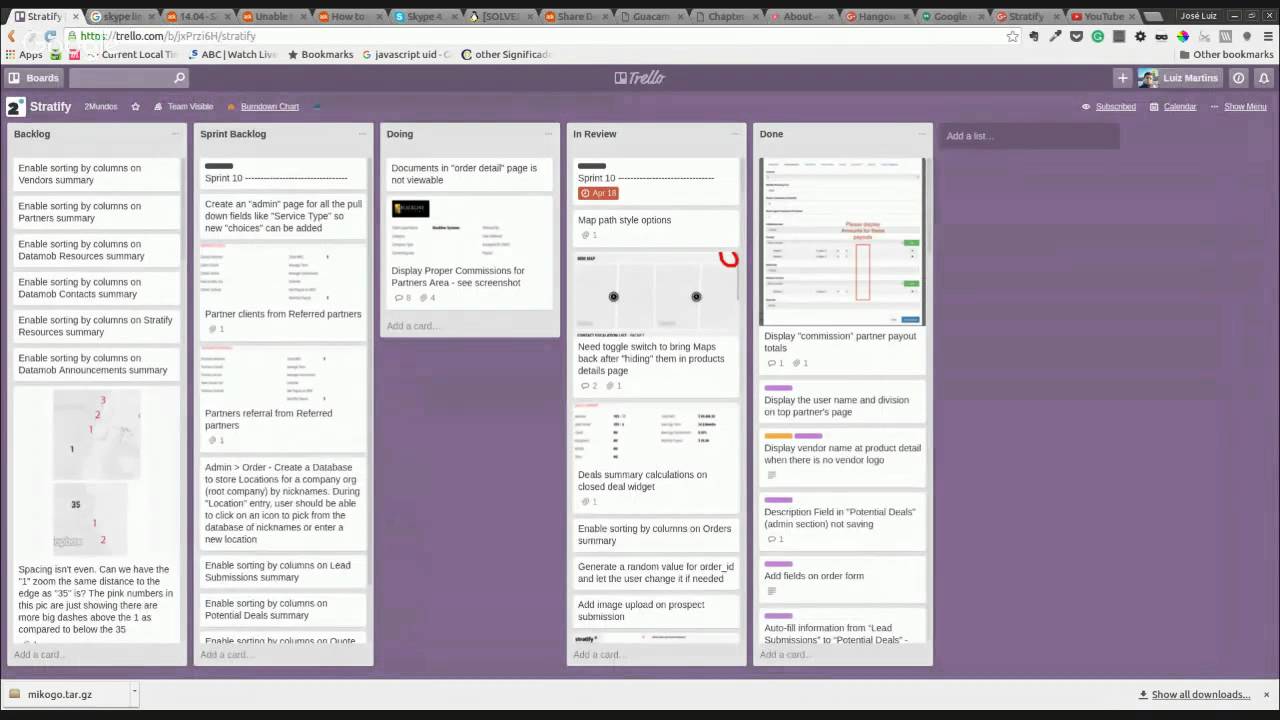Open the create plus button in header
1280x720 pixels.
tap(1122, 78)
